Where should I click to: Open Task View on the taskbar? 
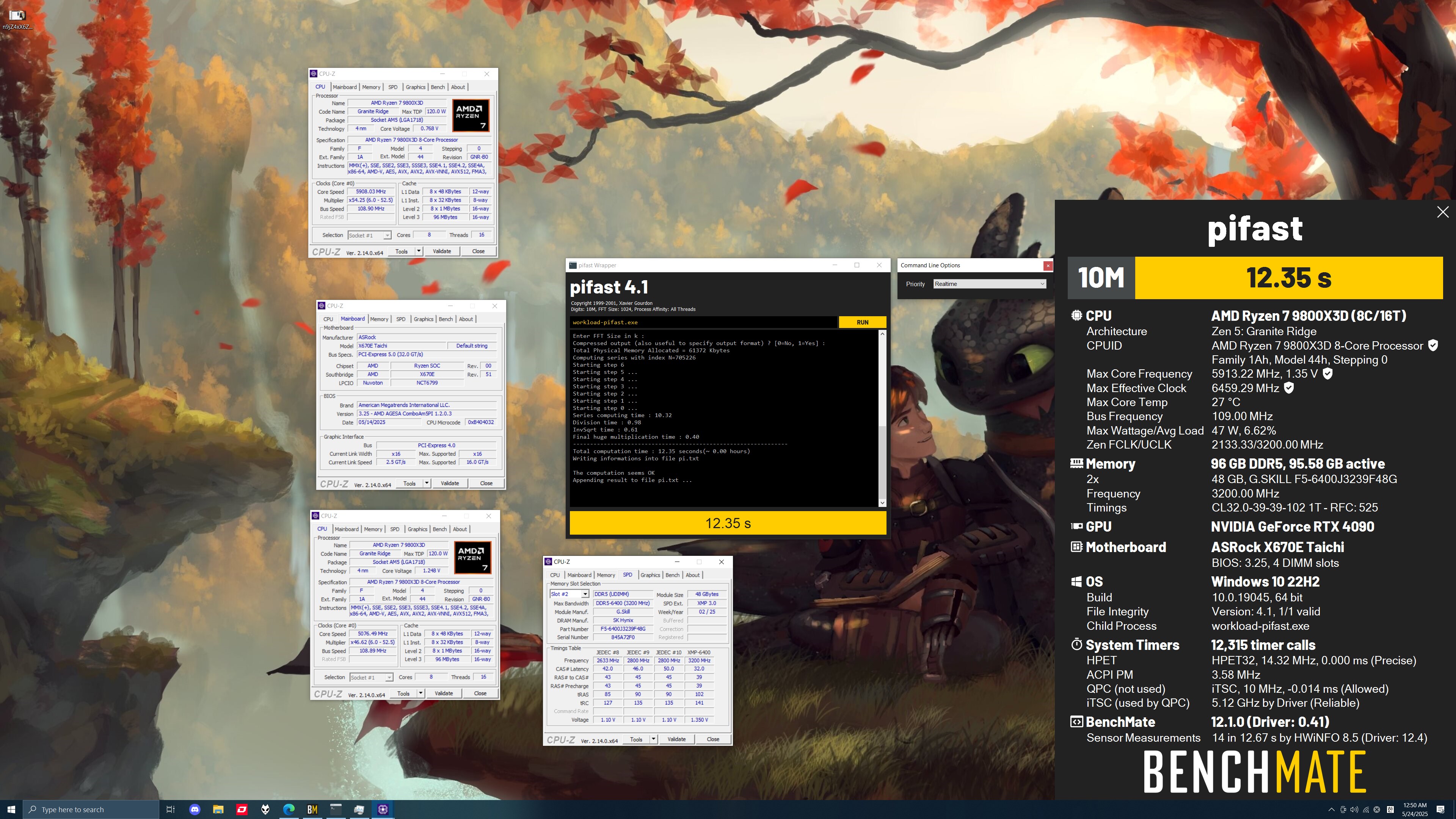170,810
